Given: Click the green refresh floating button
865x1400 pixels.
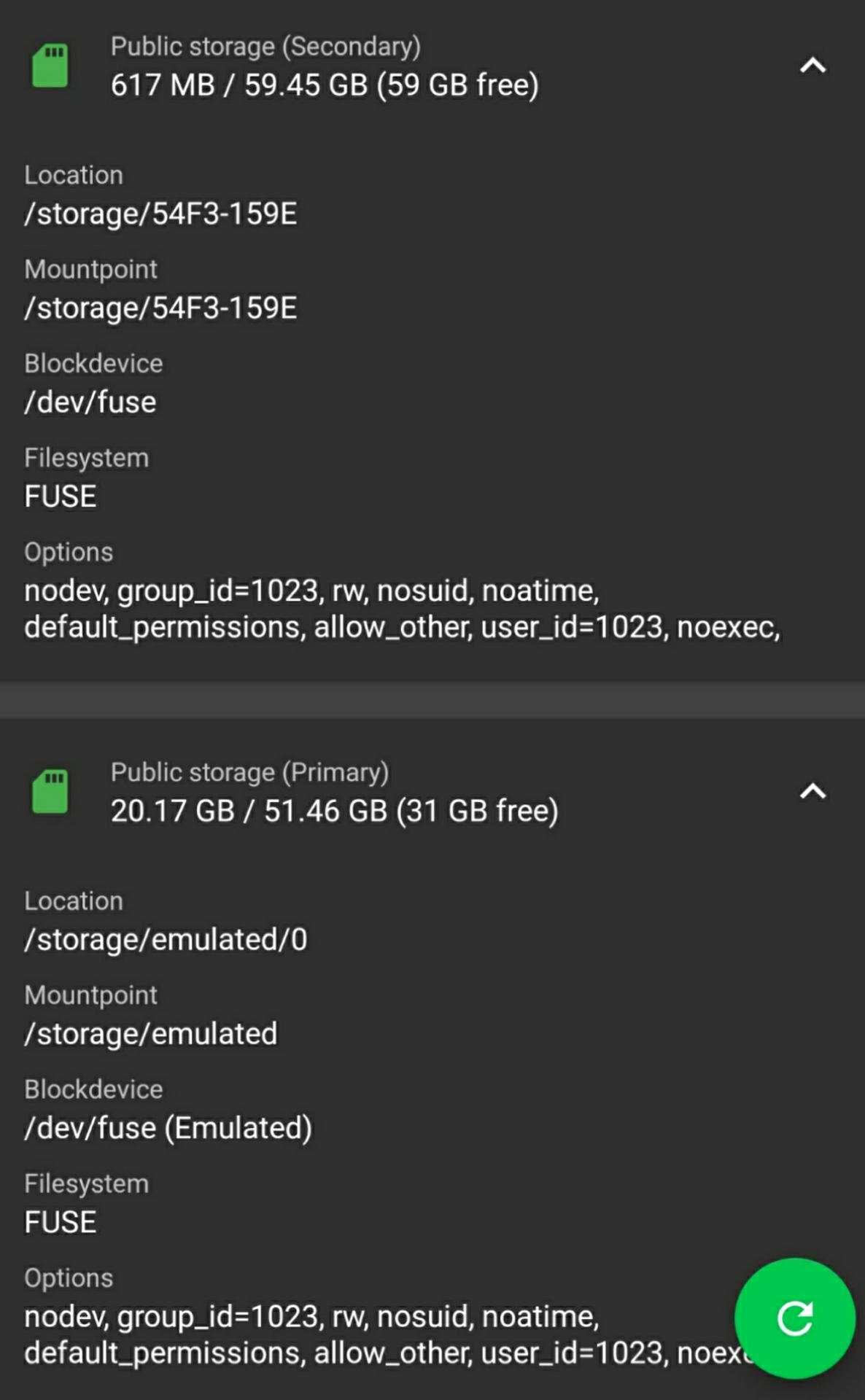Looking at the screenshot, I should coord(794,1318).
